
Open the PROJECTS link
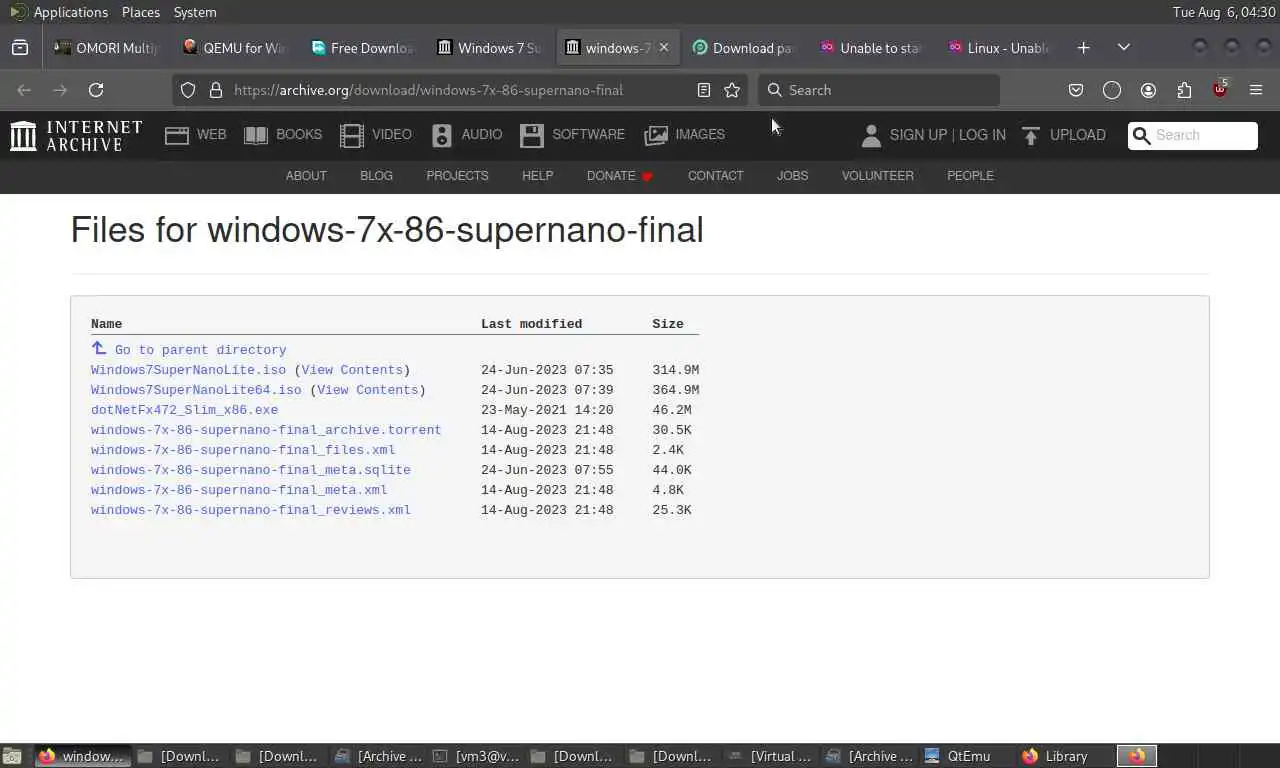(457, 175)
